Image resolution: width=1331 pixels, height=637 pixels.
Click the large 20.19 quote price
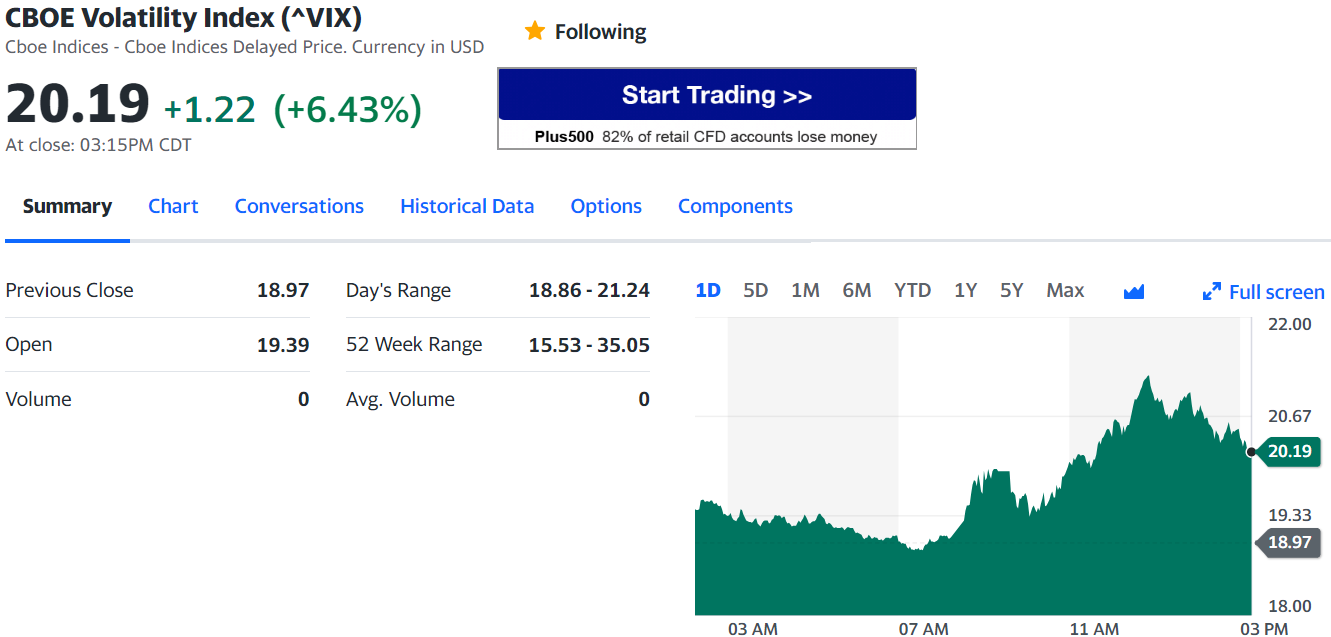(x=78, y=103)
